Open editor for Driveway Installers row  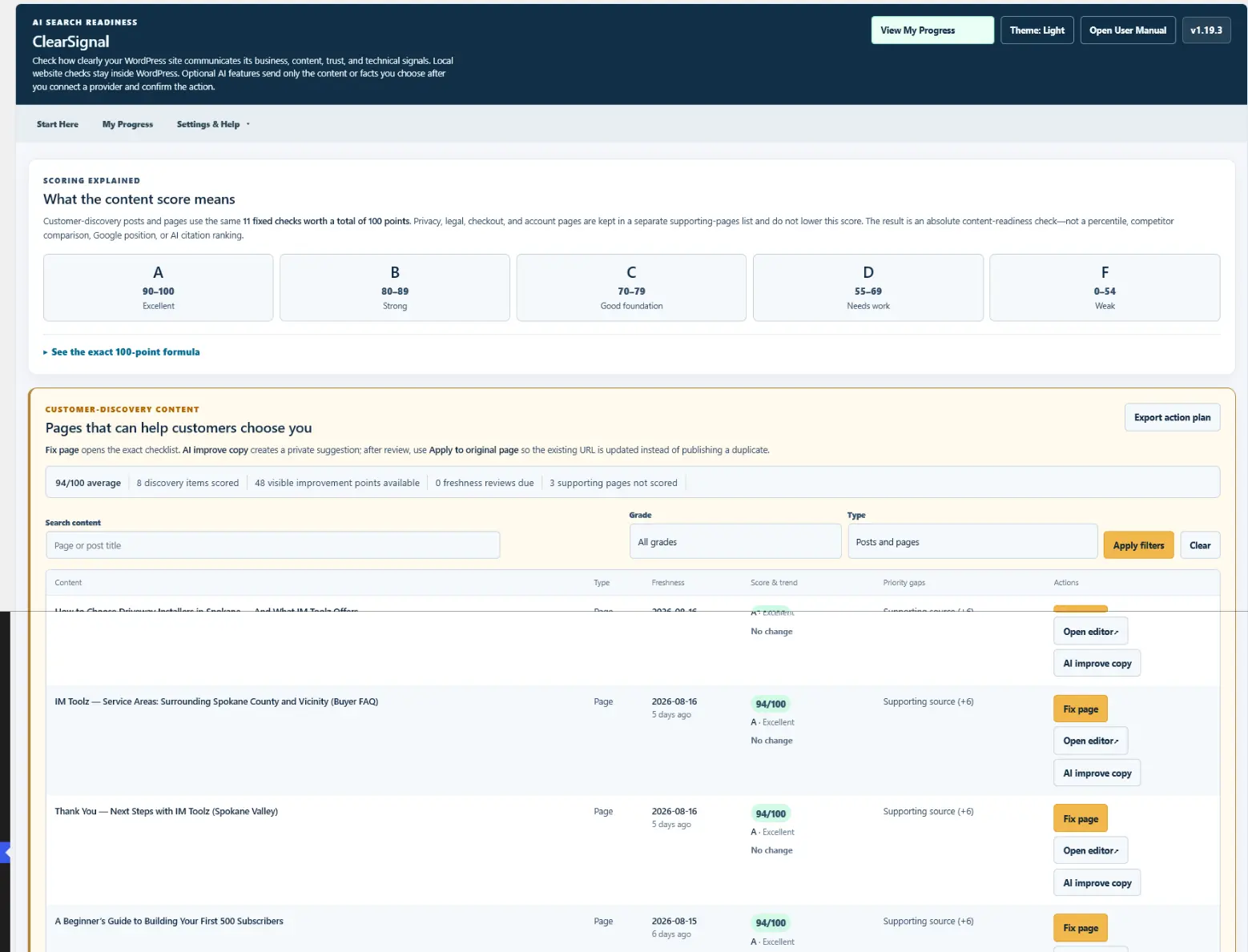tap(1090, 632)
